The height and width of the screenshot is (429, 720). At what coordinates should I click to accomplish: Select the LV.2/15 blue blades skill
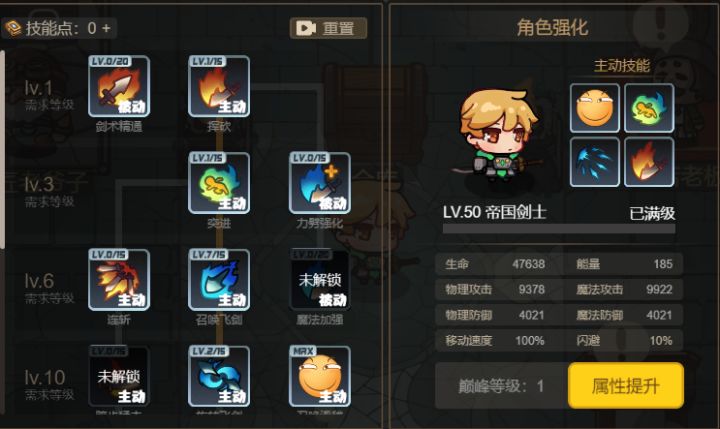[219, 376]
